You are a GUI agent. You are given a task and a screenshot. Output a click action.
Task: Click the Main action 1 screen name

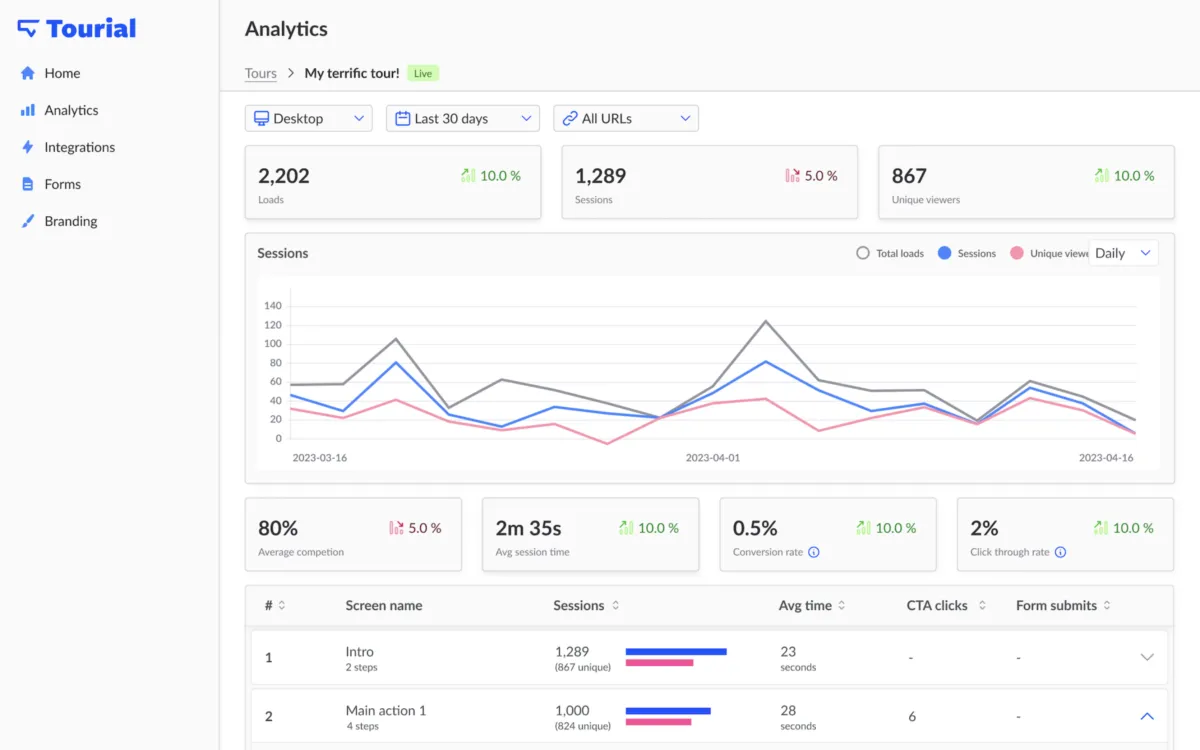(x=386, y=710)
